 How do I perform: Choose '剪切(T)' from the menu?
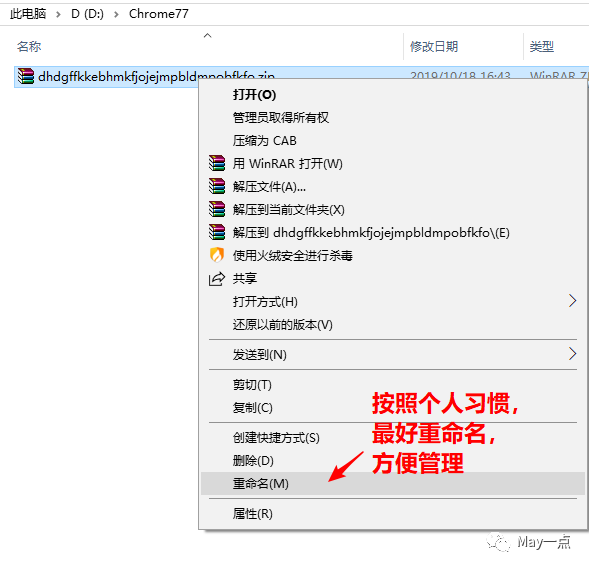[x=393, y=385]
